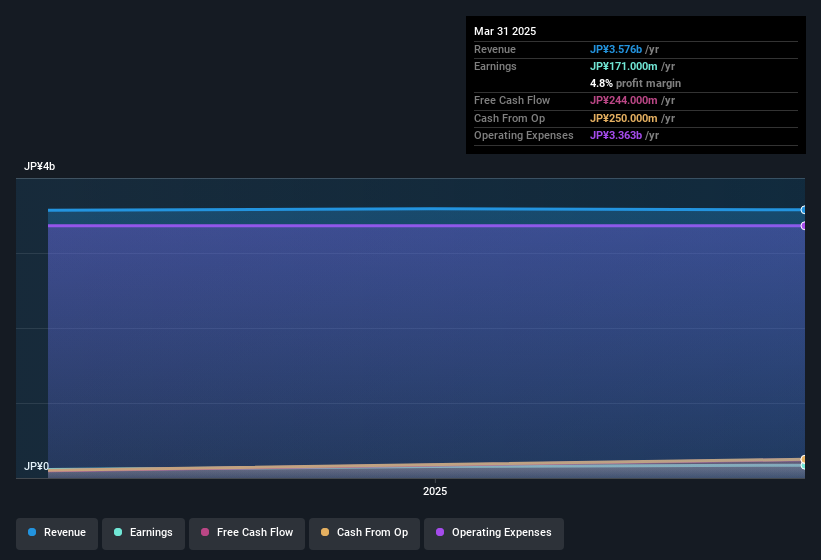Click the Earnings label in tooltip
821x560 pixels.
coord(495,66)
